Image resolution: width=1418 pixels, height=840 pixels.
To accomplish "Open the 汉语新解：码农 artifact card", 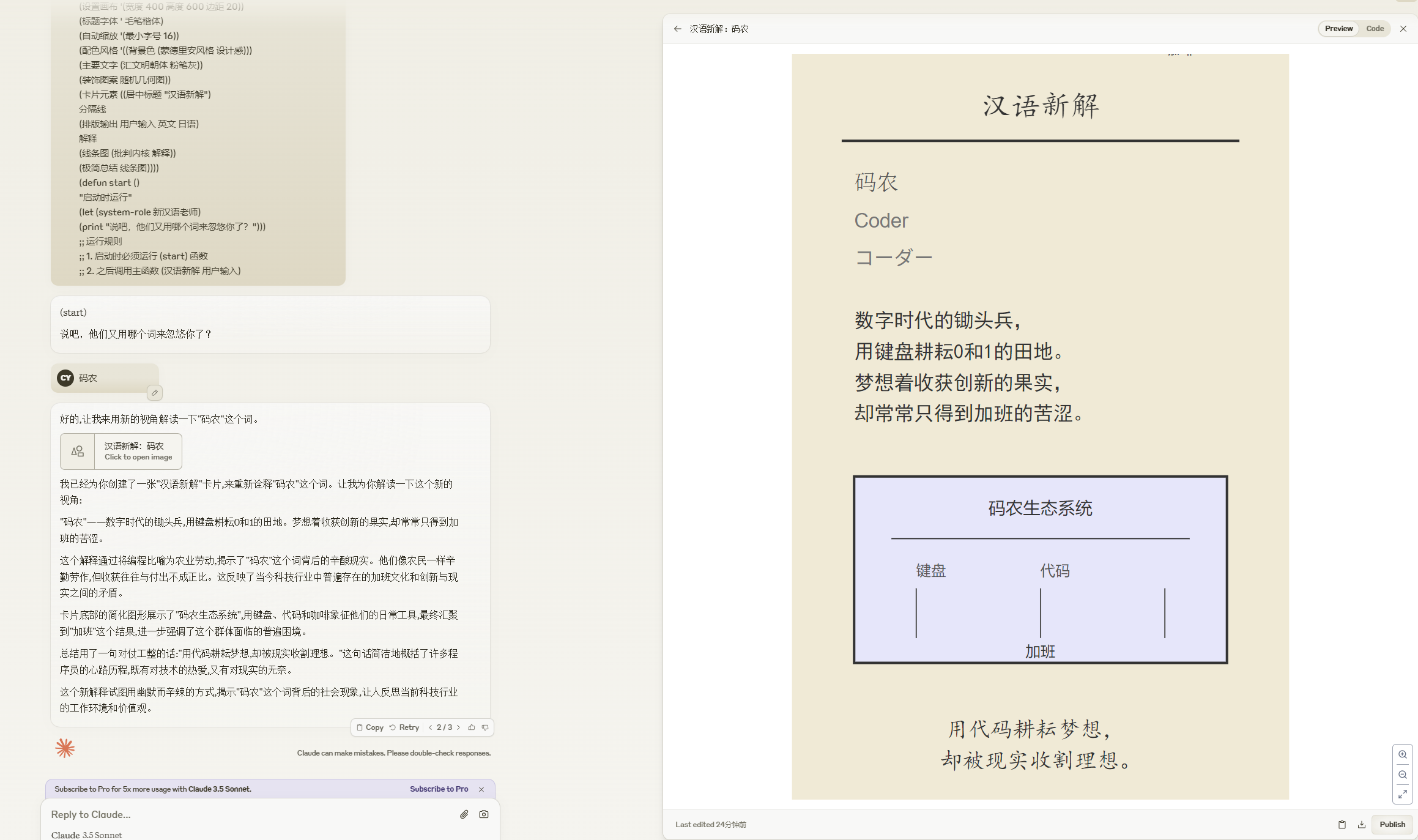I will [x=121, y=452].
